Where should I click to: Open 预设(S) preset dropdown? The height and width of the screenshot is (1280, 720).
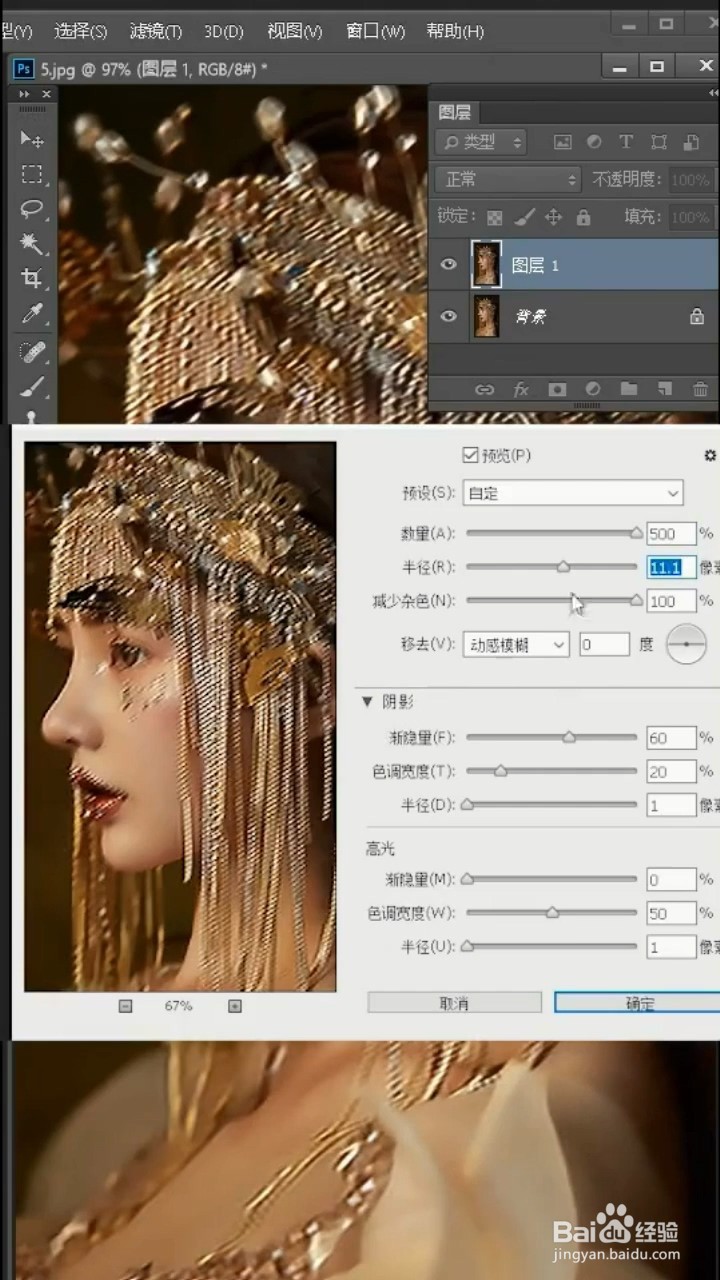click(572, 493)
